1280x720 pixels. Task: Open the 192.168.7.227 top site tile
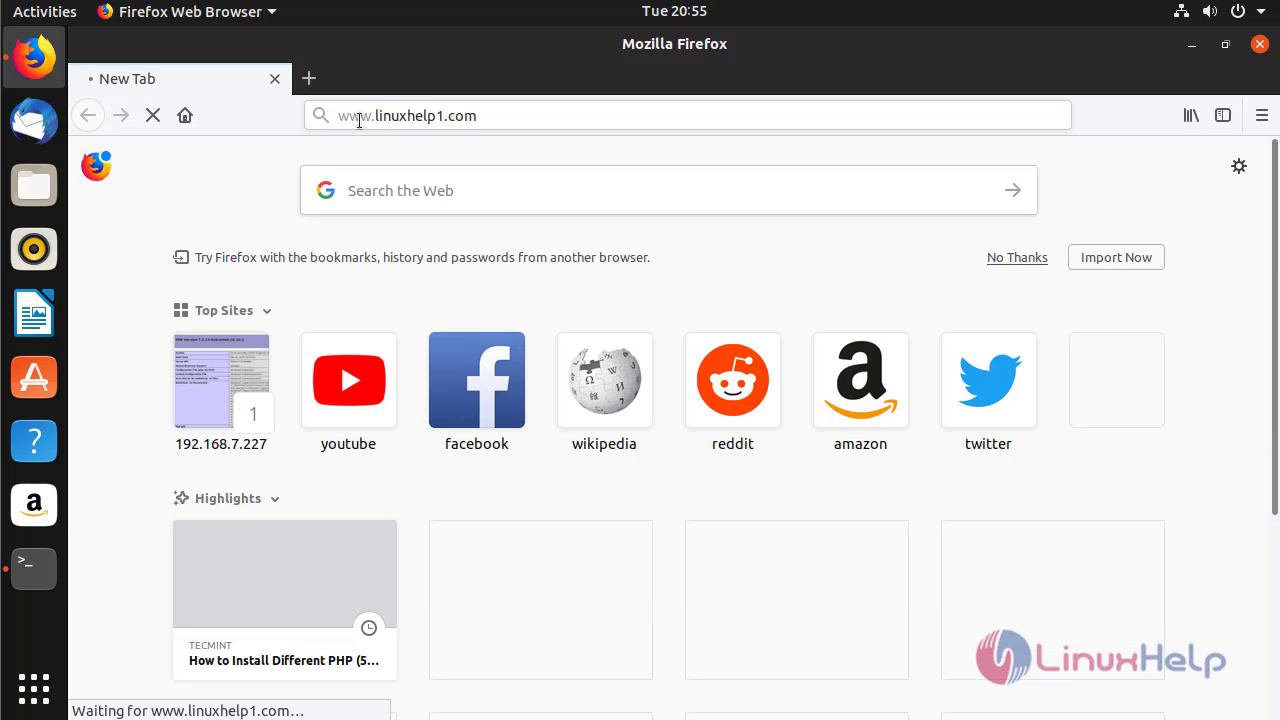221,392
